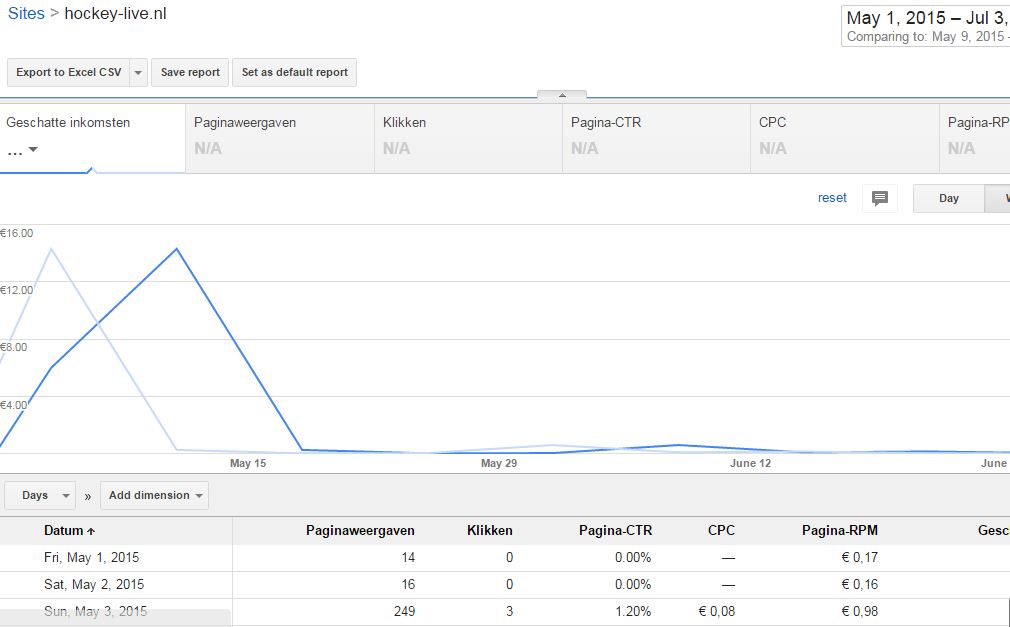Open the annotations comment icon

click(880, 198)
